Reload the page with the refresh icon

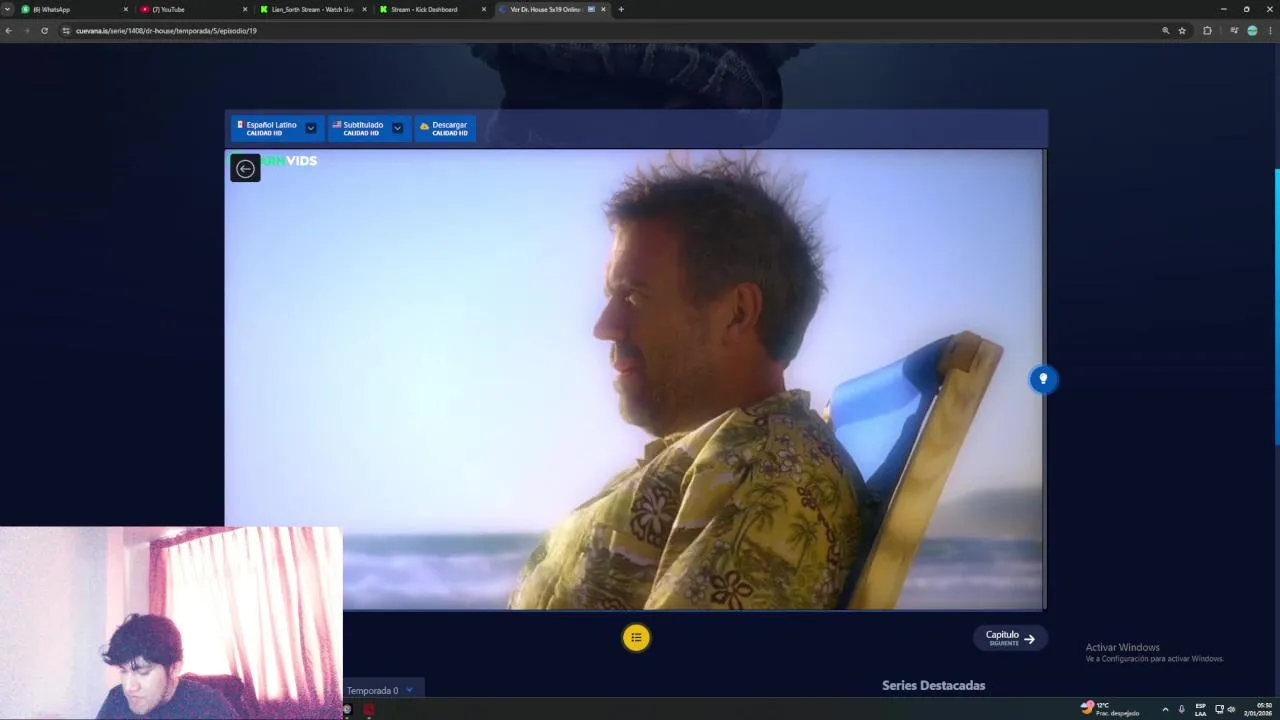coord(44,31)
